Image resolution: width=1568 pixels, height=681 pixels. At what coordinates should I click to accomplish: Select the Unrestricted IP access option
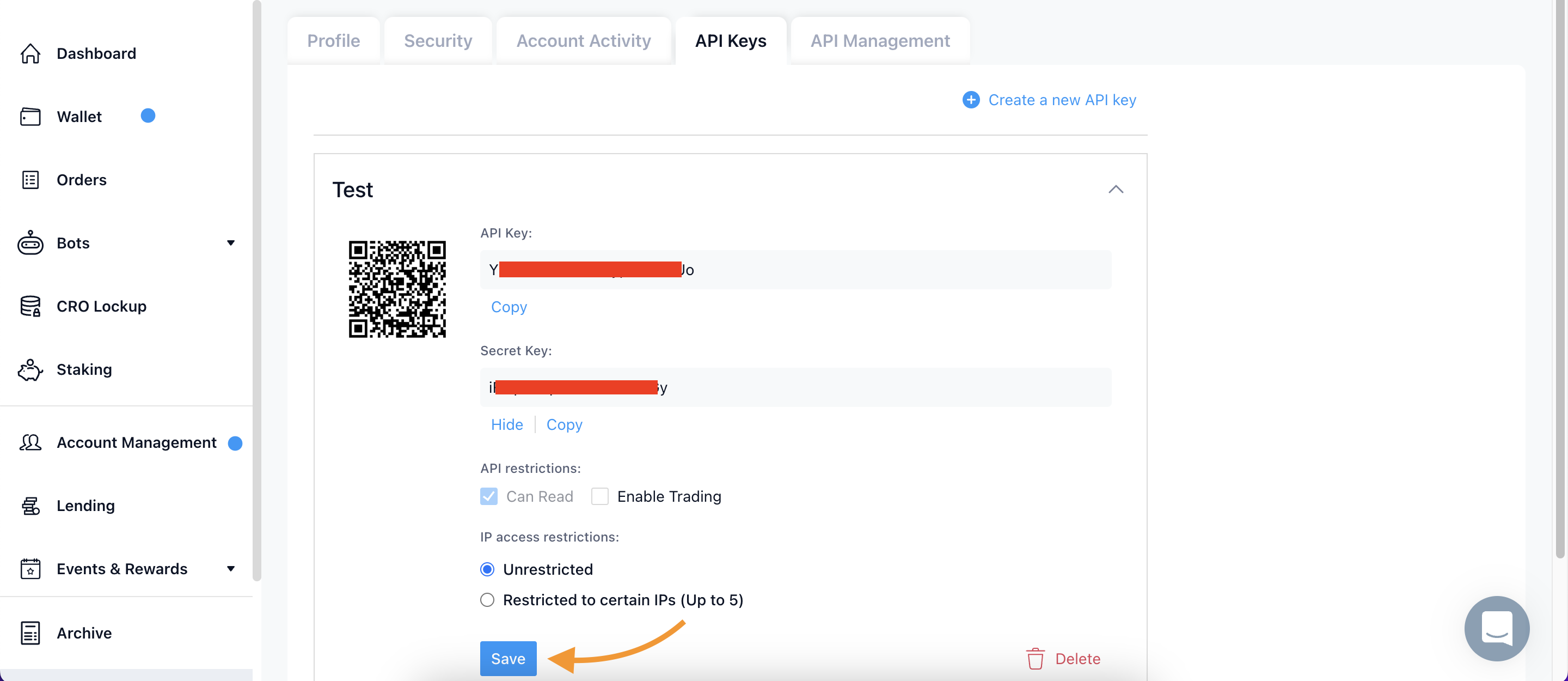click(487, 569)
